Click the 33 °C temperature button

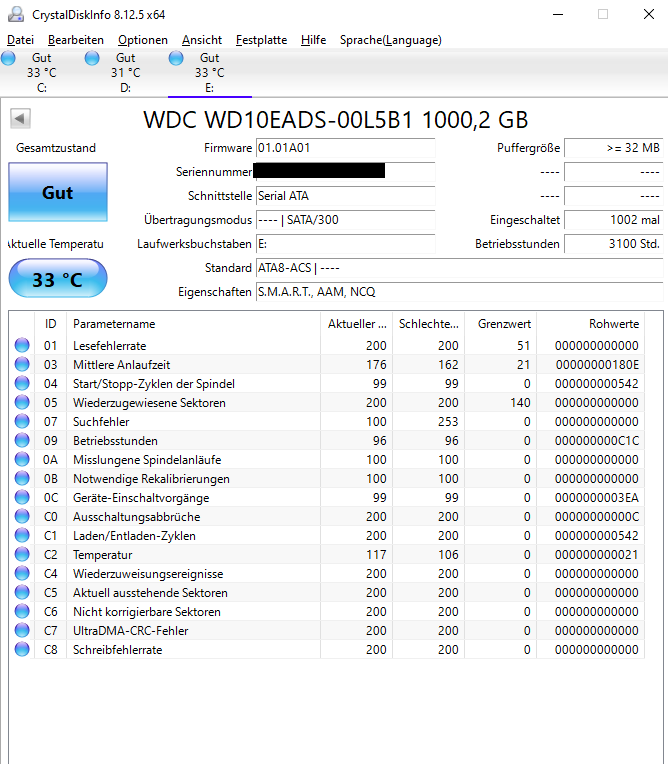click(x=58, y=278)
